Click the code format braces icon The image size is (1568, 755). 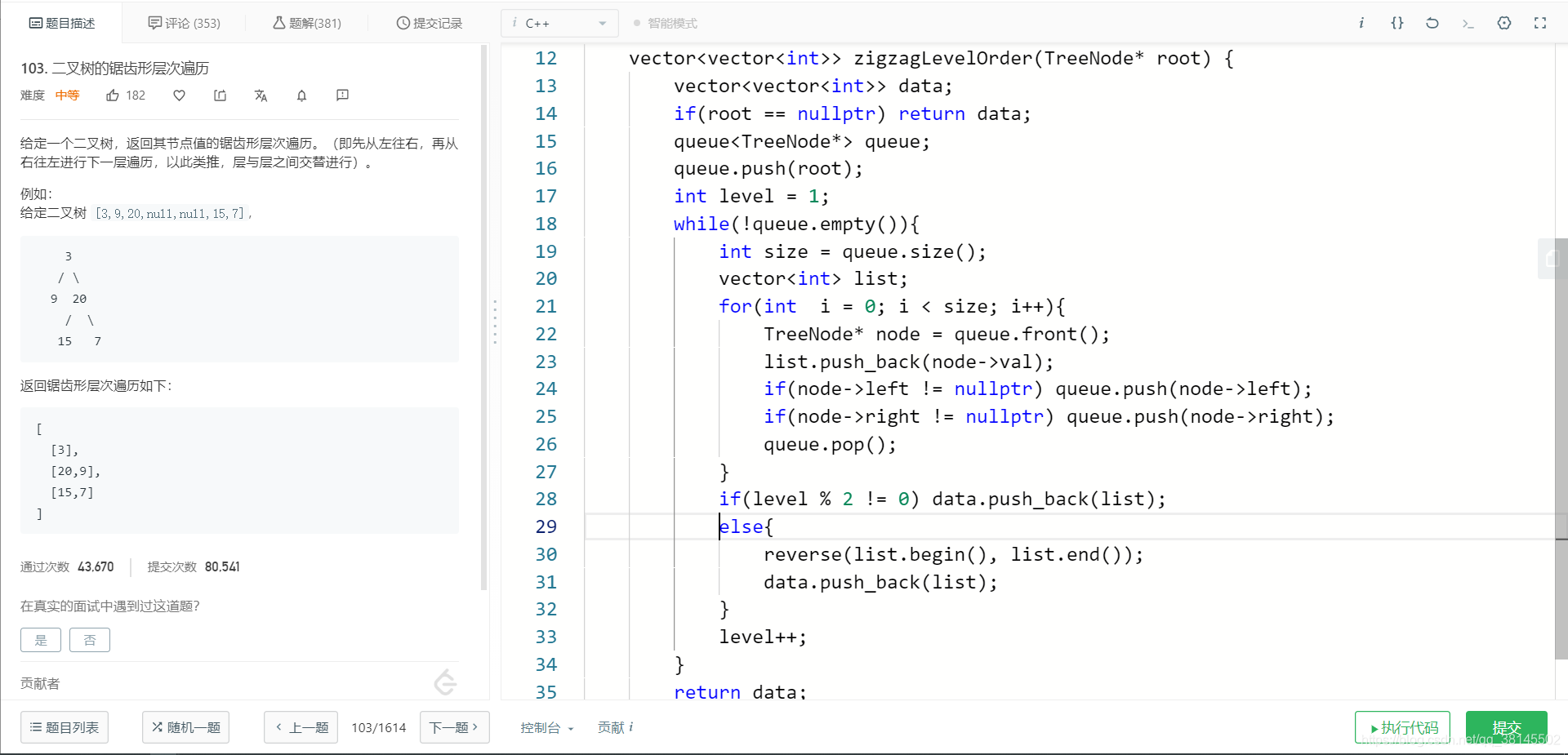(1397, 23)
